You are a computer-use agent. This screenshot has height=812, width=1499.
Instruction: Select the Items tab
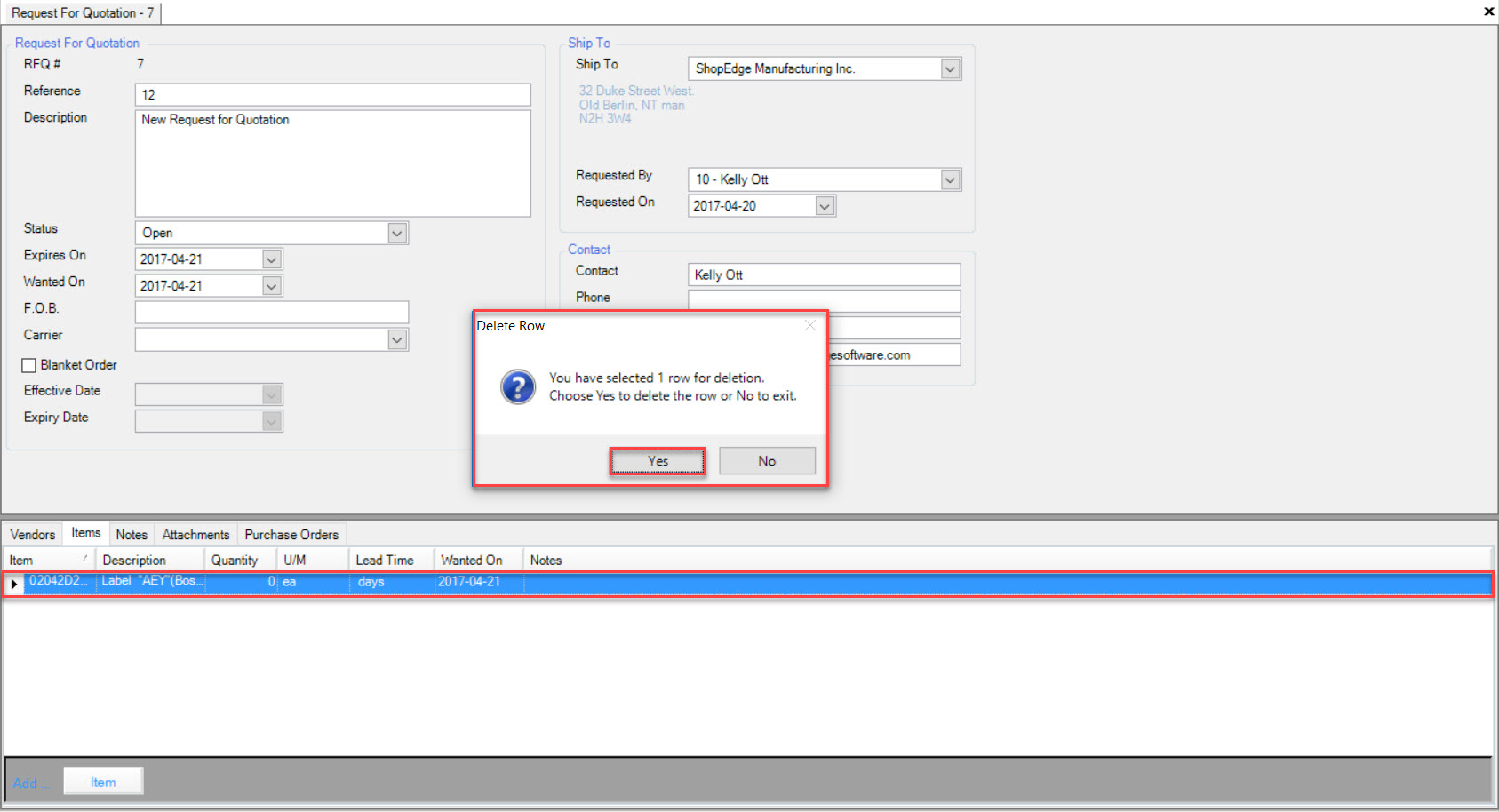tap(86, 533)
